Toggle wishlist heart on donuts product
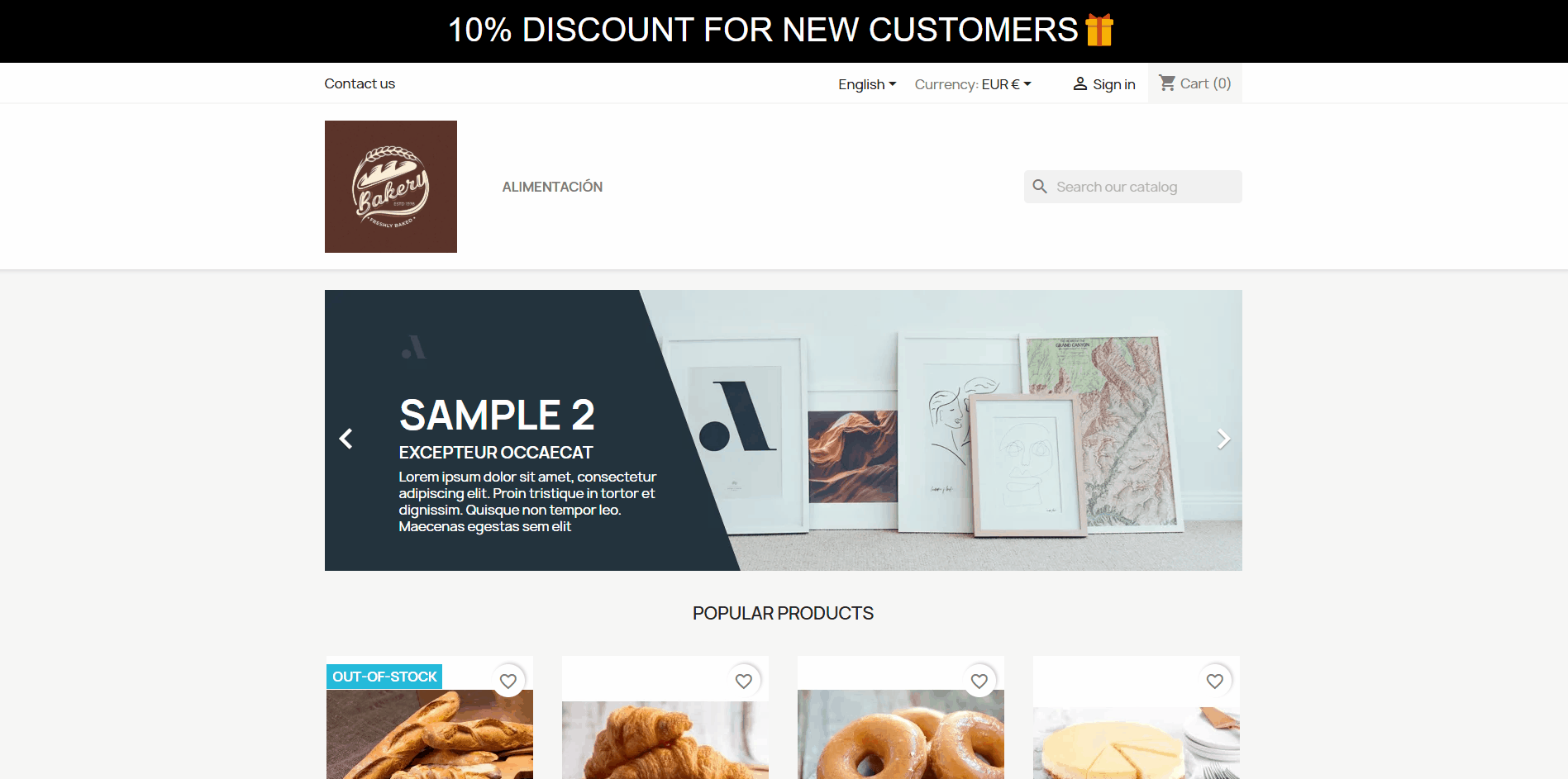1568x779 pixels. [x=979, y=681]
